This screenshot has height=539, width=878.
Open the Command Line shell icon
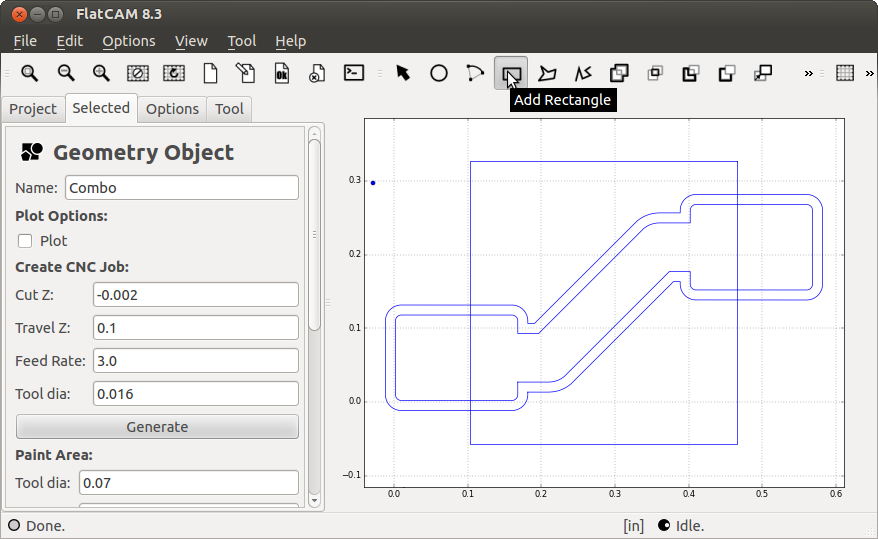pos(354,73)
